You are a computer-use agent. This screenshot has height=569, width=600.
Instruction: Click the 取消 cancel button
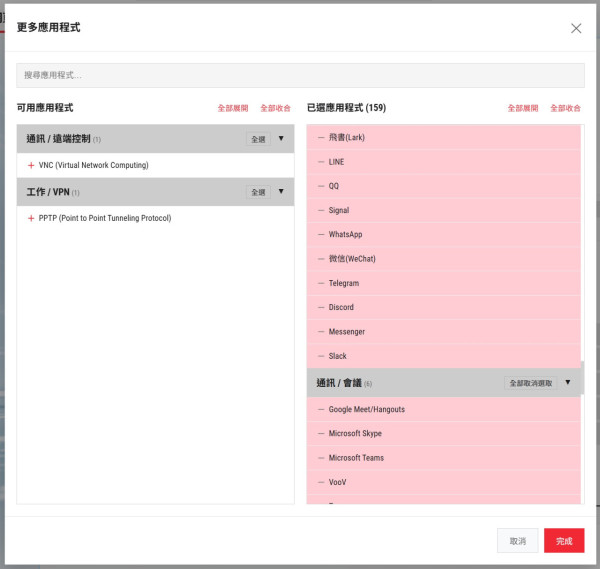pyautogui.click(x=518, y=541)
